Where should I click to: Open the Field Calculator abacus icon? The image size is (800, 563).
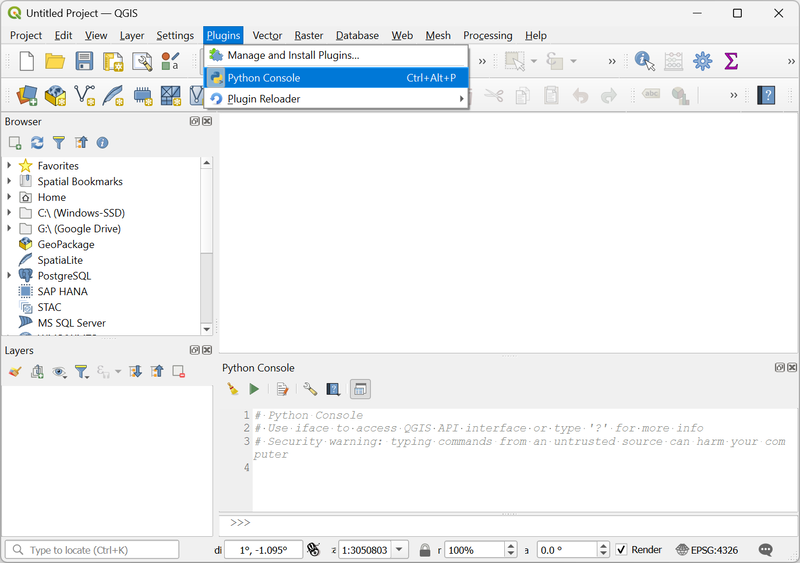673,61
